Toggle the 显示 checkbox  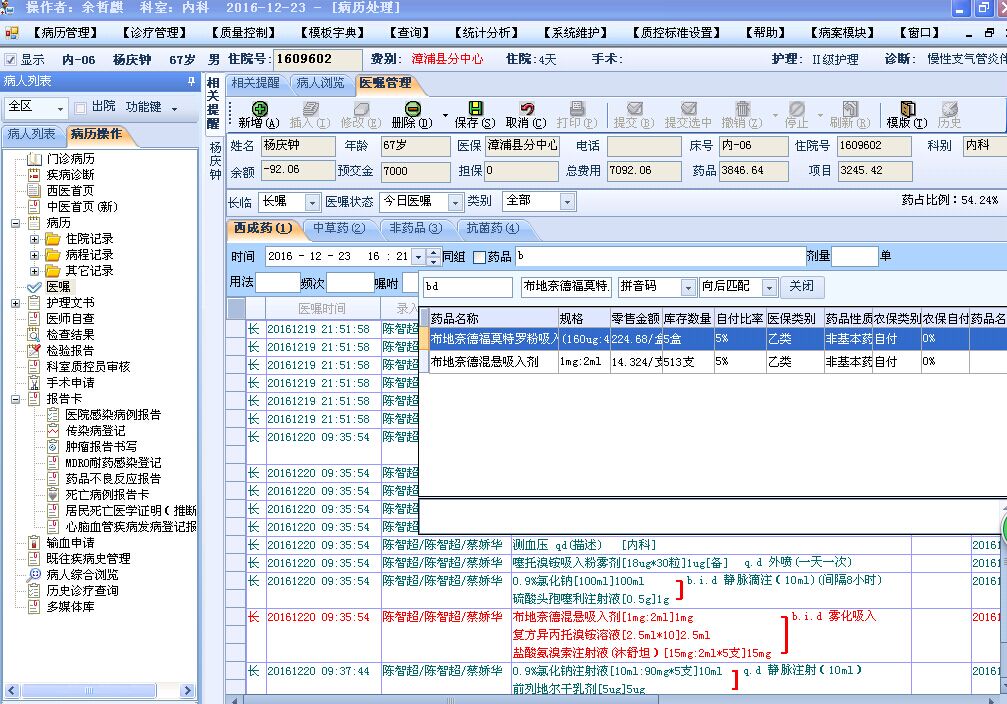(x=10, y=60)
